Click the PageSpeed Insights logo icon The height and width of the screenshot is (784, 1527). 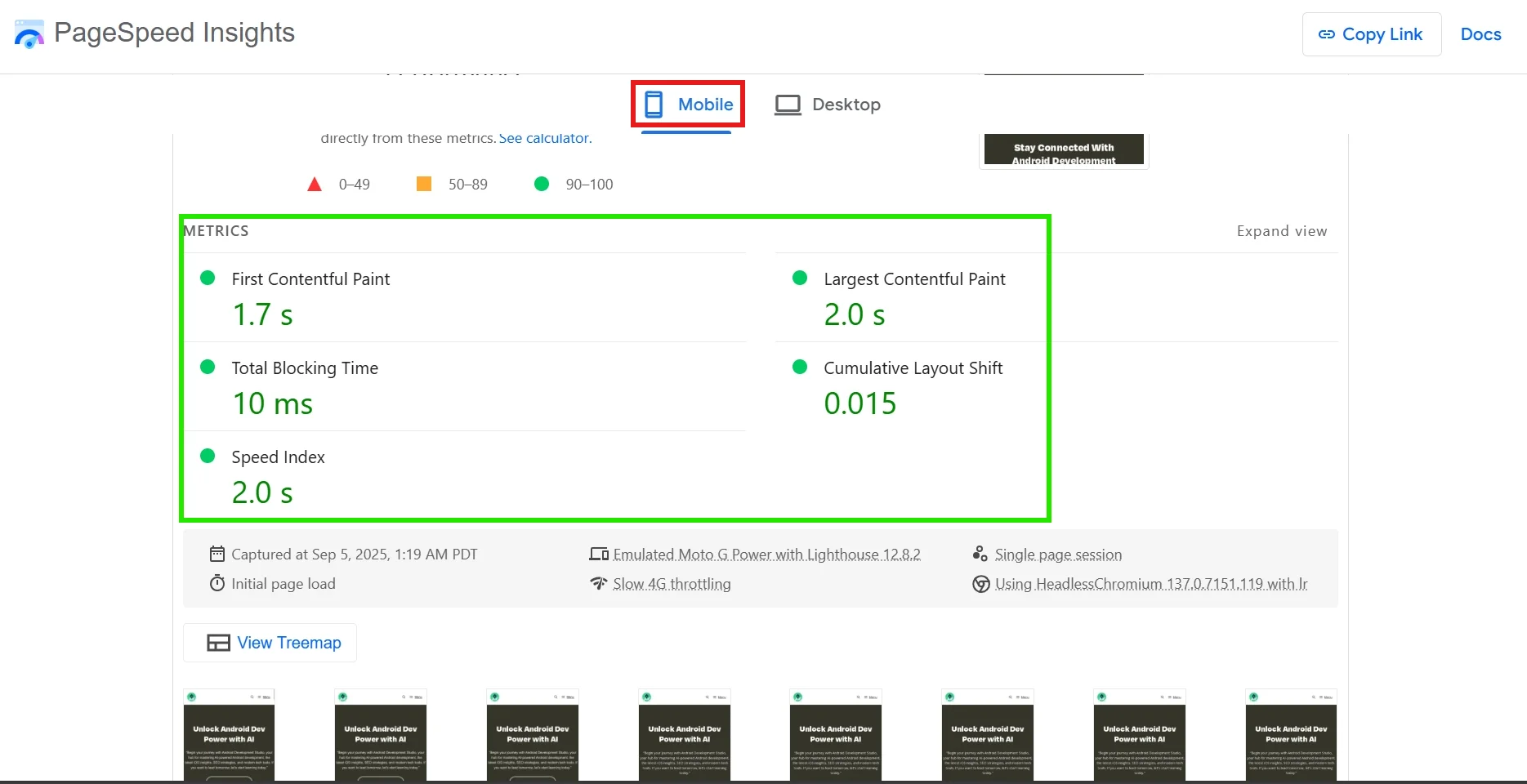[x=29, y=34]
